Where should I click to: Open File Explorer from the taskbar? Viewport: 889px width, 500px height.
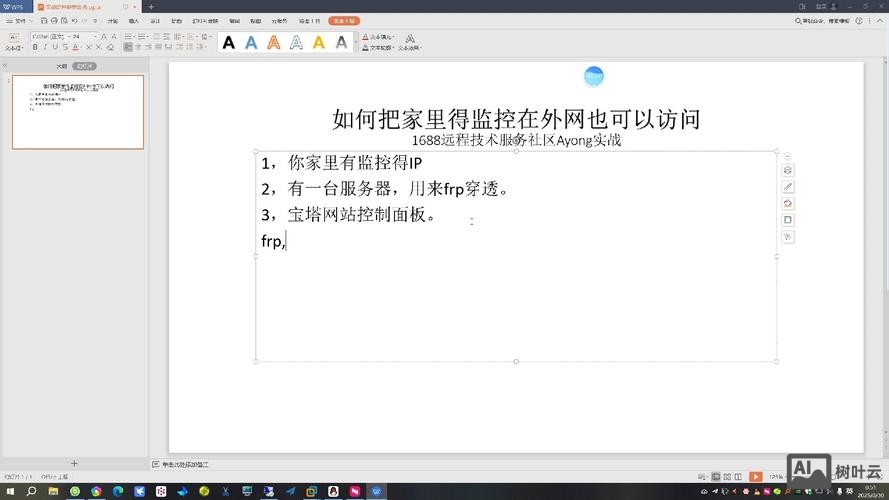[x=53, y=491]
